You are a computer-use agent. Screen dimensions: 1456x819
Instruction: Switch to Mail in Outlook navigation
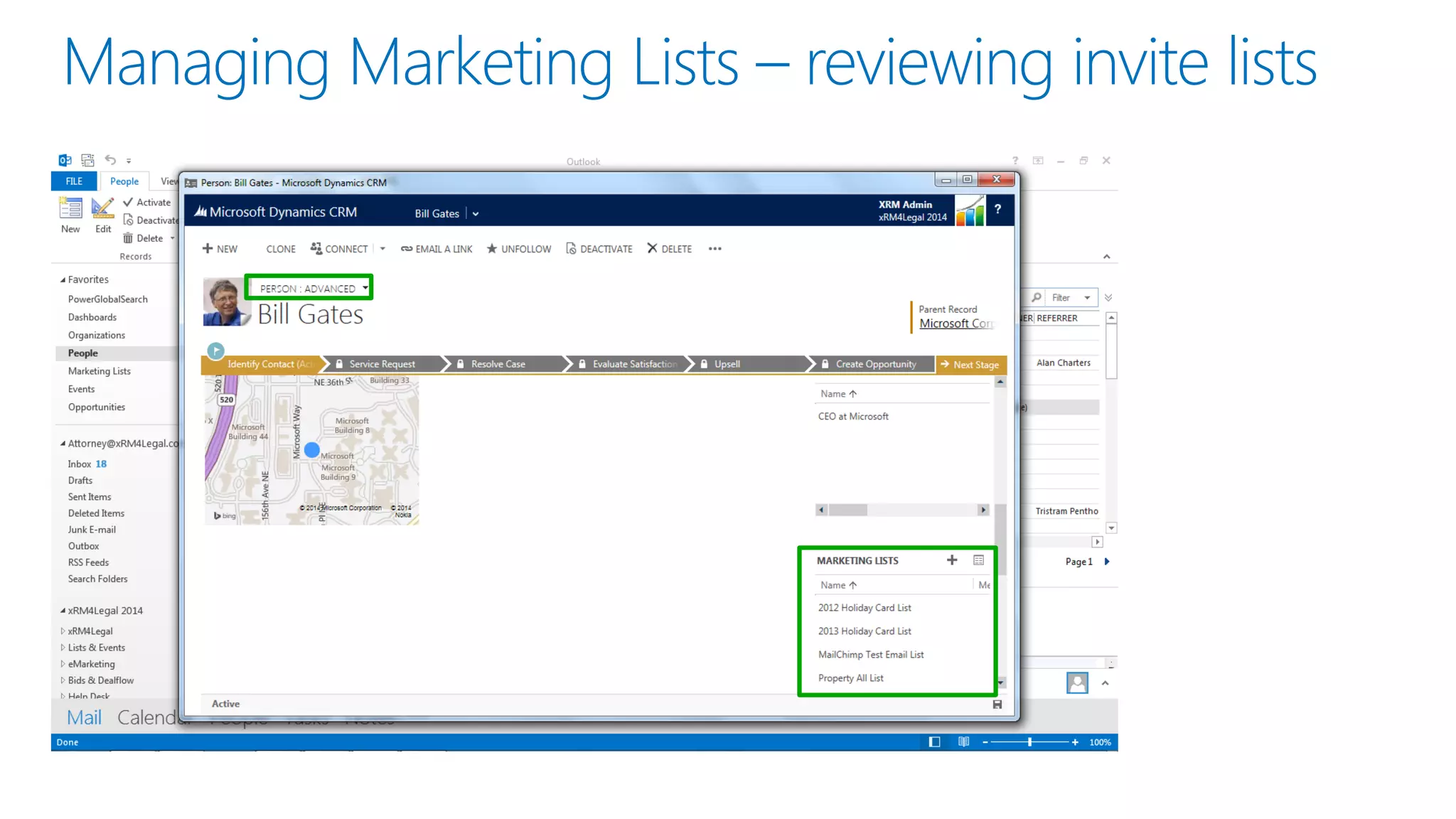(x=84, y=717)
